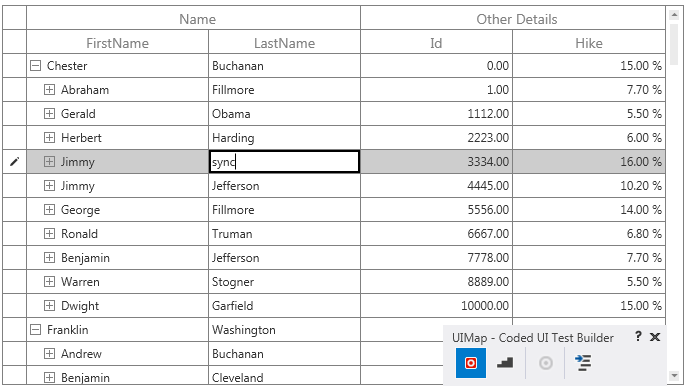Expand the Andrew tree node
Image resolution: width=687 pixels, height=389 pixels.
tap(50, 354)
